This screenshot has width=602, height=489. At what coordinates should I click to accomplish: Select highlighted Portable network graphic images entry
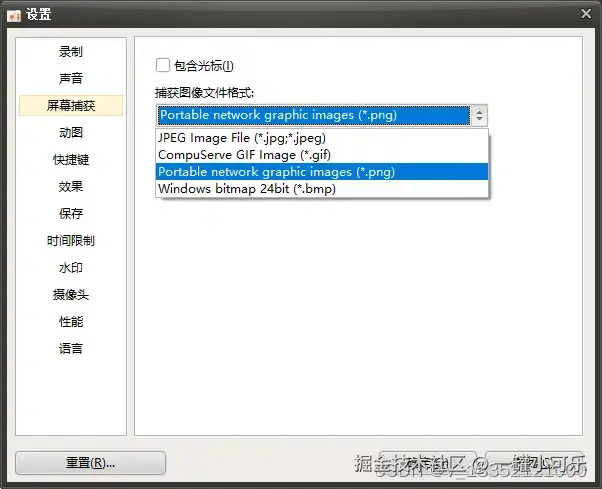click(x=322, y=172)
